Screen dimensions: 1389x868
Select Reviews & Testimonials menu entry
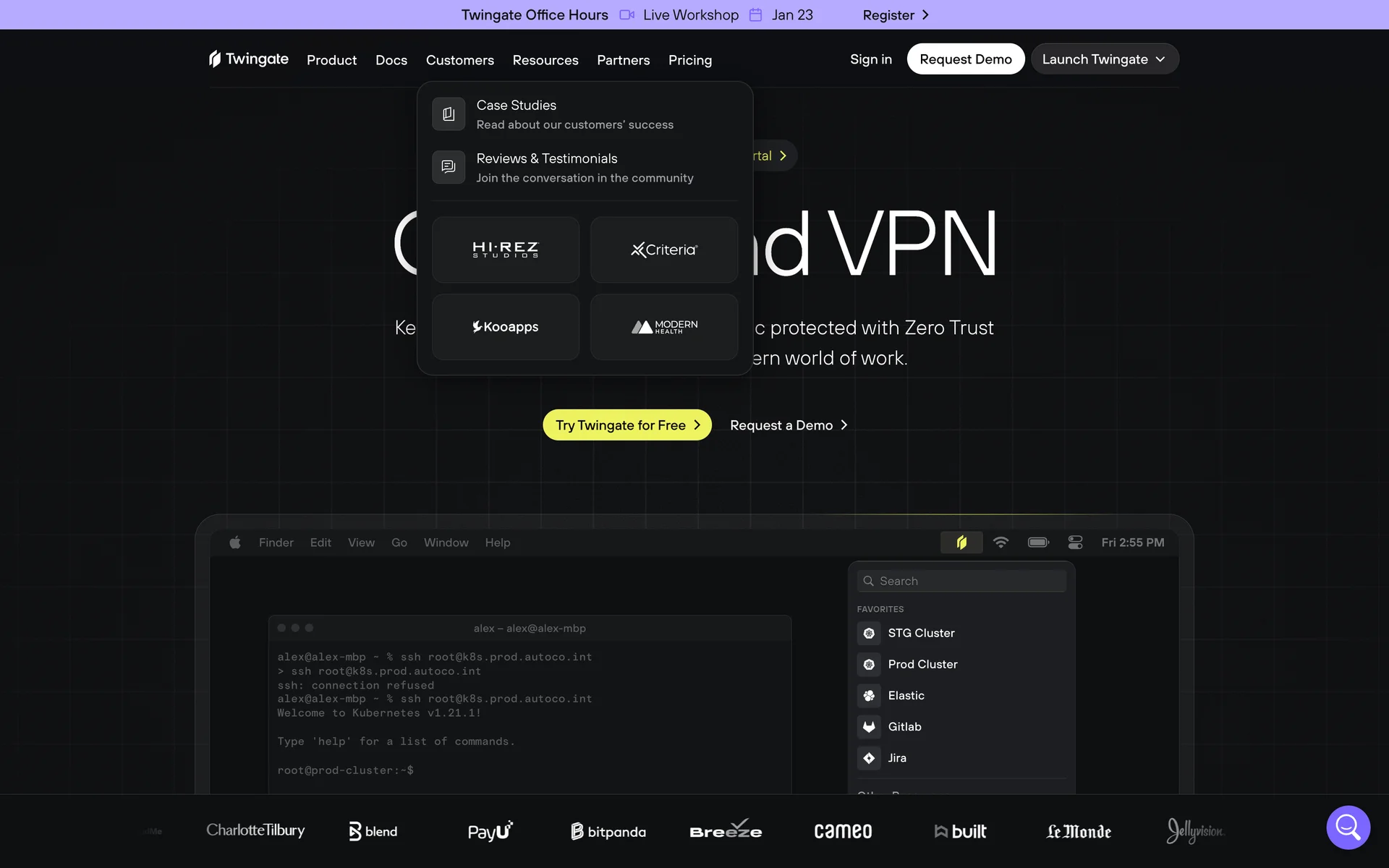point(547,158)
